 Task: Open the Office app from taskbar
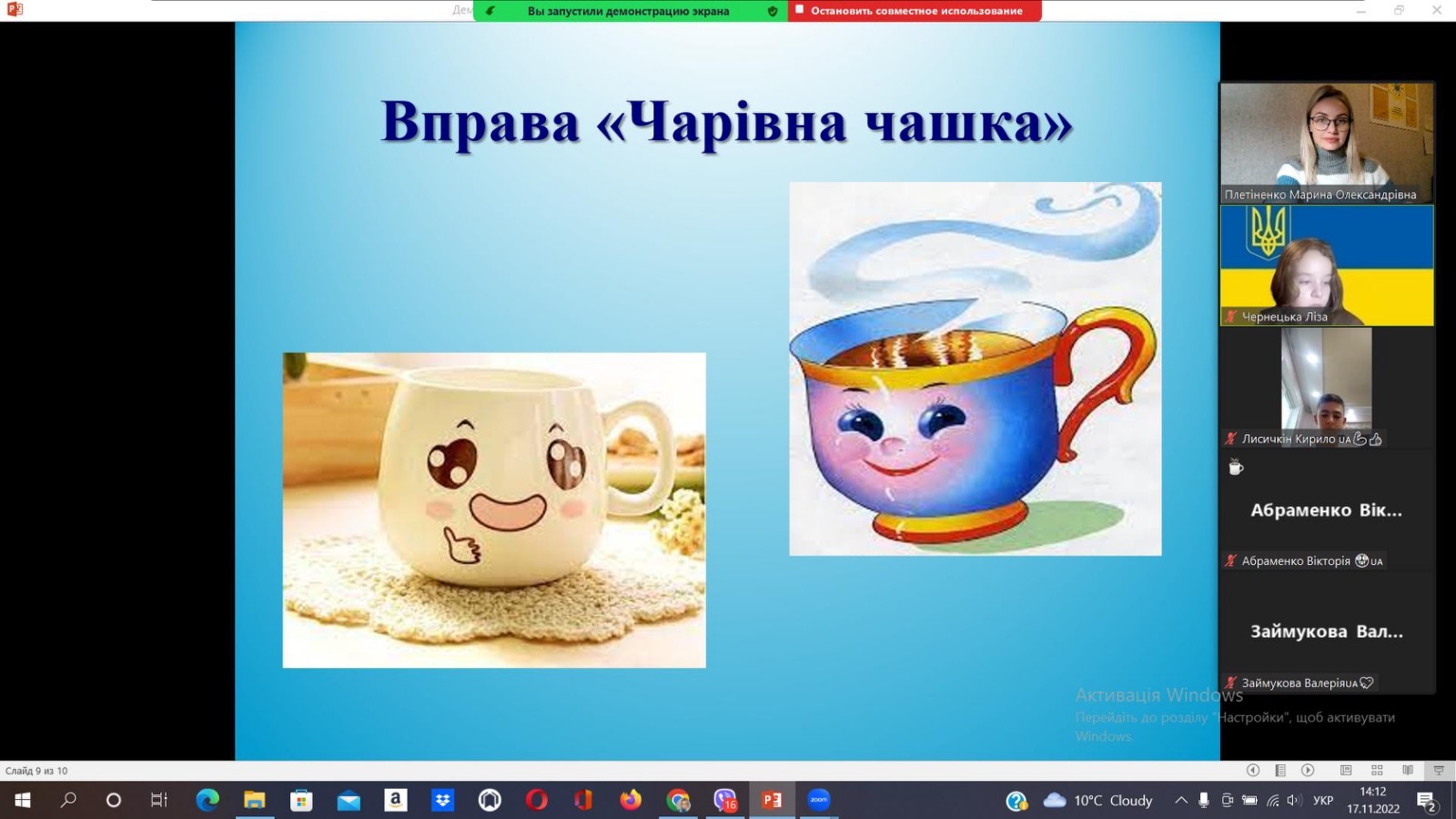(x=583, y=800)
